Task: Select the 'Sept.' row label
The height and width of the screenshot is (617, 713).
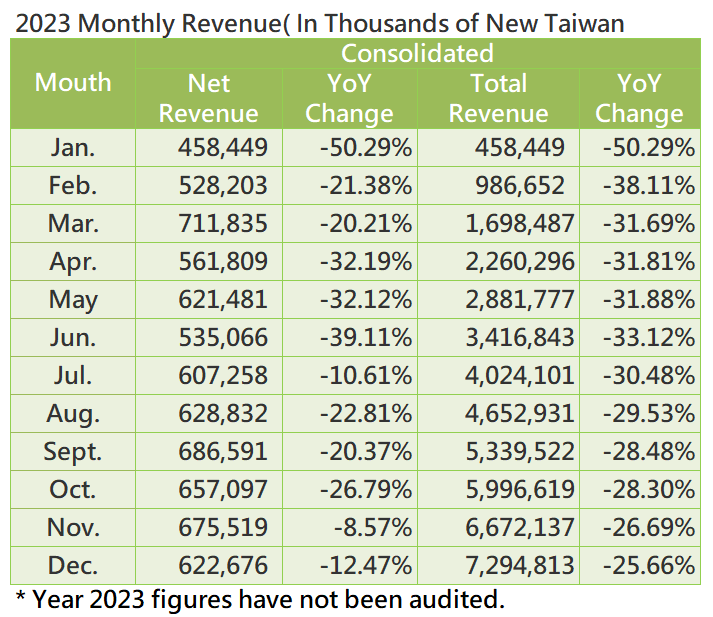Action: (x=73, y=452)
